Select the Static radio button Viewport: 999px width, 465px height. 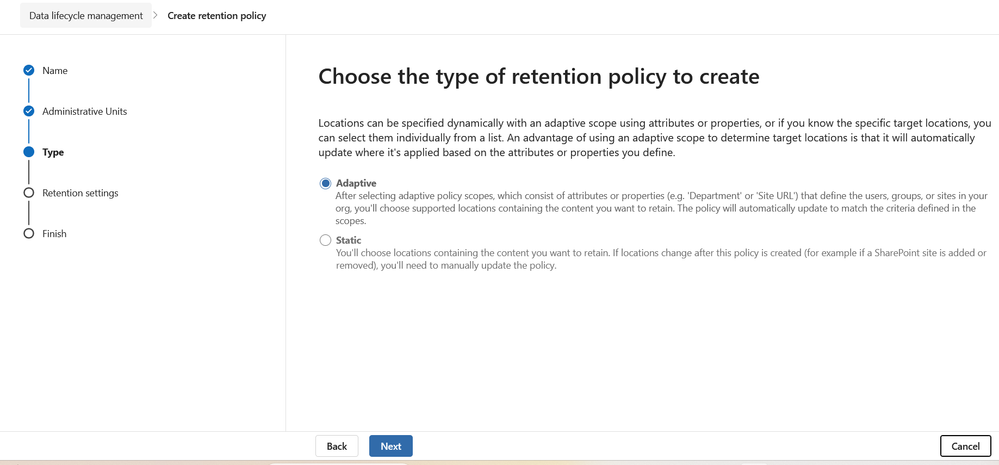pos(326,240)
